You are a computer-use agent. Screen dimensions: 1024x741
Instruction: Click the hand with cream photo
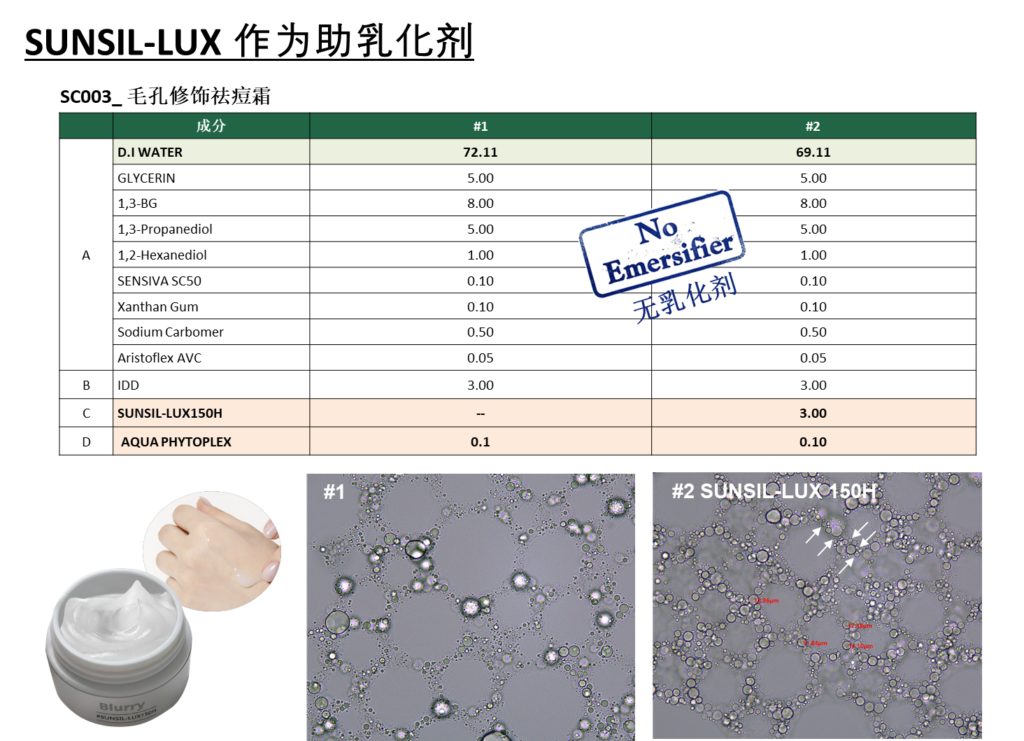pyautogui.click(x=212, y=551)
